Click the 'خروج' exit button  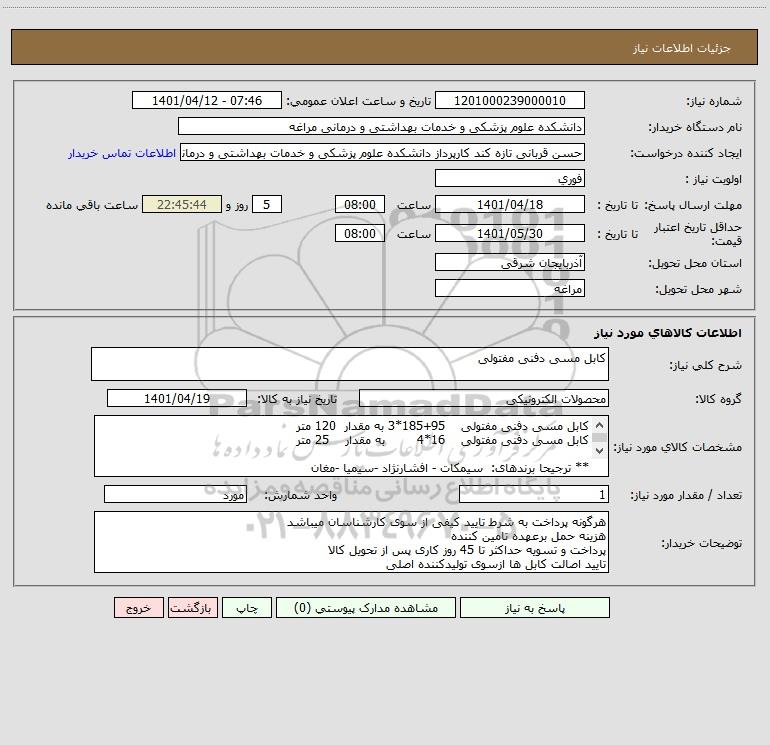coord(138,608)
